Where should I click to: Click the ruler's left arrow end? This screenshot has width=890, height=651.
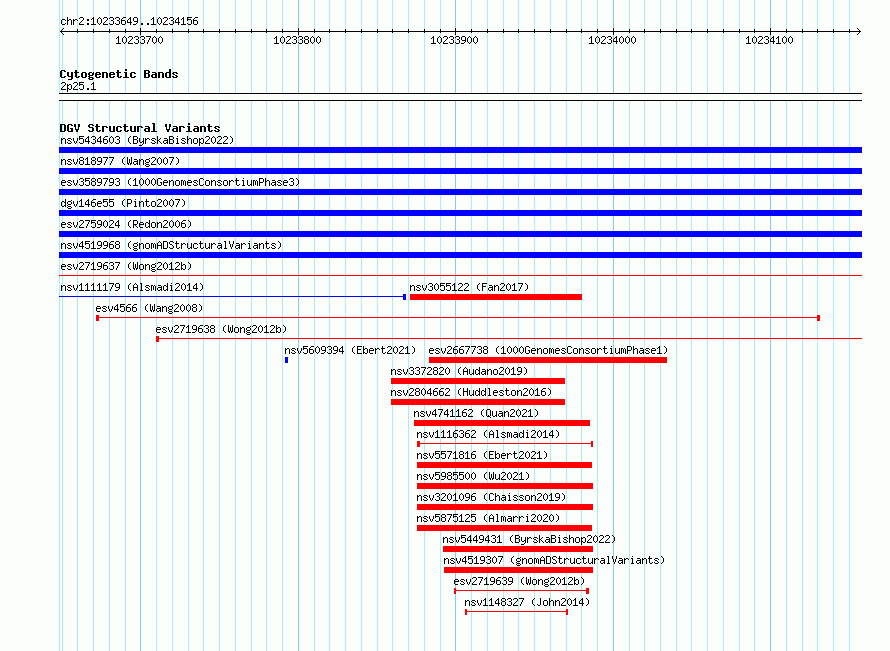pyautogui.click(x=62, y=32)
